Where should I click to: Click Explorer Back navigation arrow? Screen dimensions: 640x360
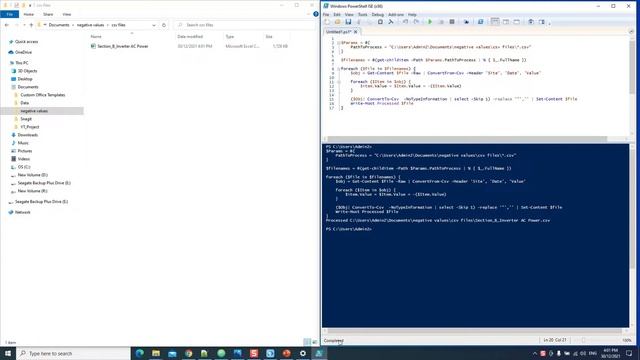pos(7,25)
